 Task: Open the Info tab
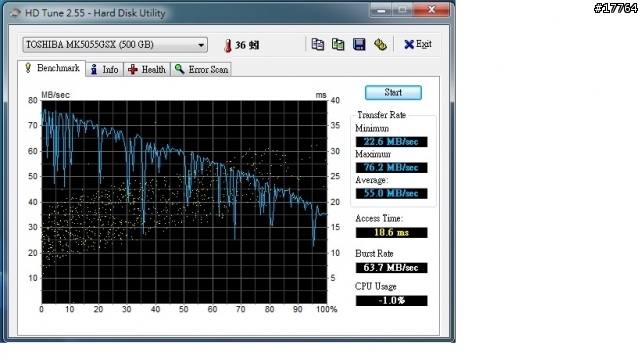coord(104,69)
